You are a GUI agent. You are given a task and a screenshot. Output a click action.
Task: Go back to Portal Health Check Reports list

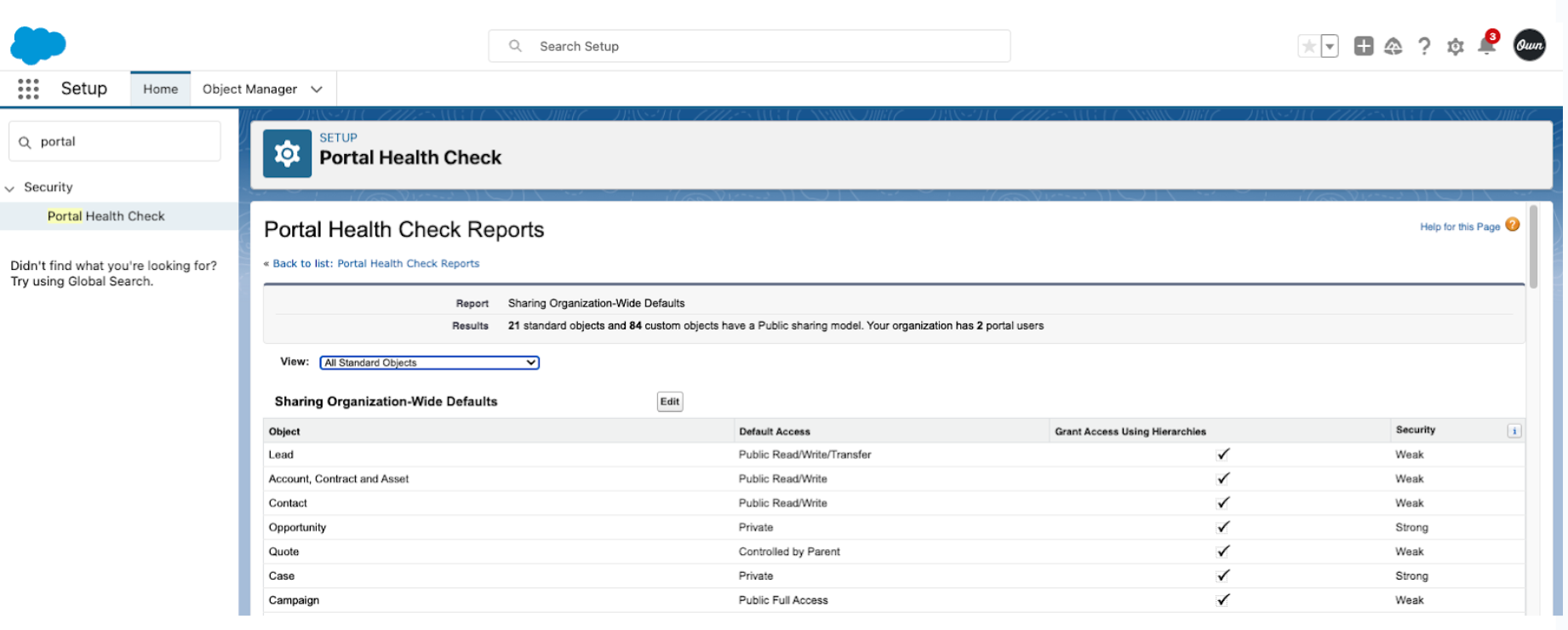(x=375, y=264)
